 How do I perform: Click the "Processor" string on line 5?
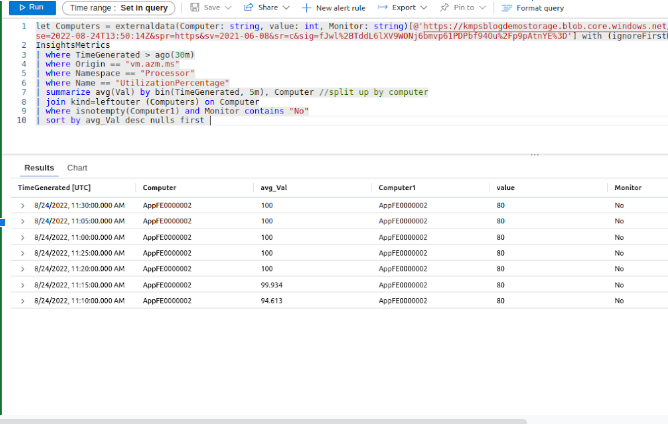167,73
